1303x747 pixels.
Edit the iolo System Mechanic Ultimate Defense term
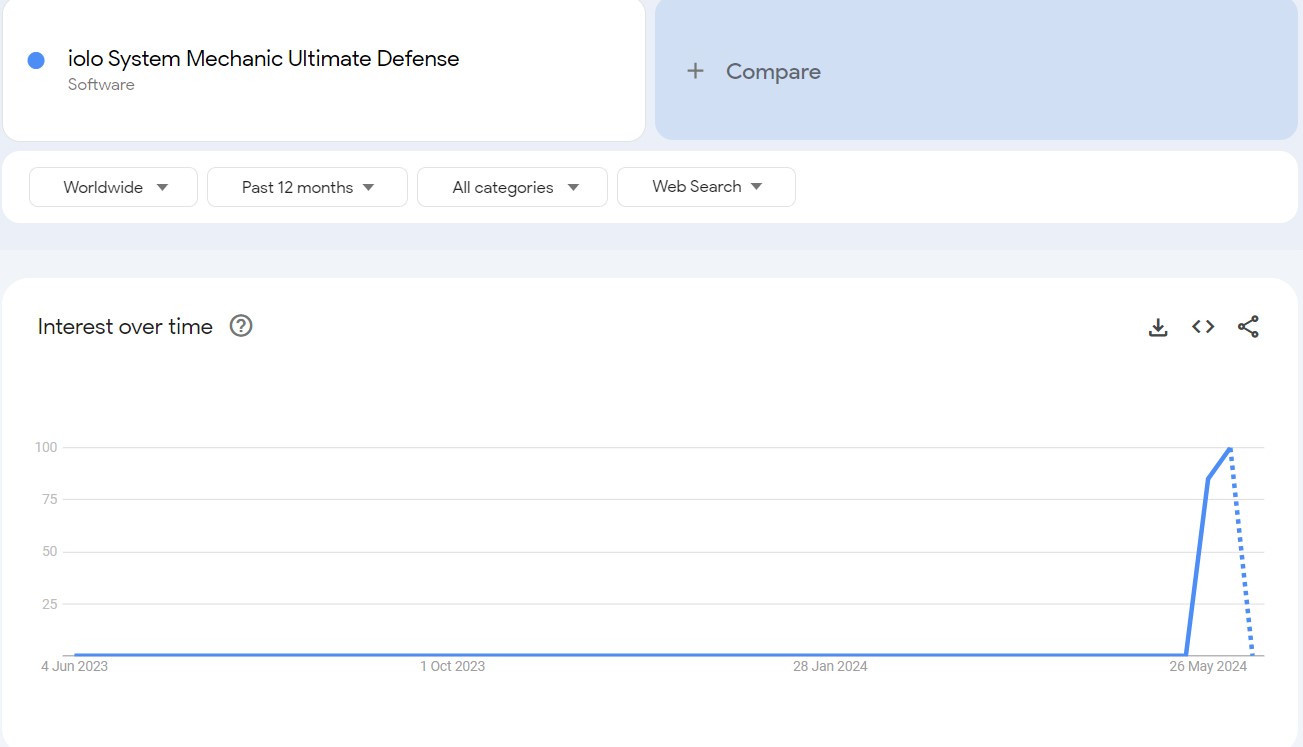pos(264,59)
